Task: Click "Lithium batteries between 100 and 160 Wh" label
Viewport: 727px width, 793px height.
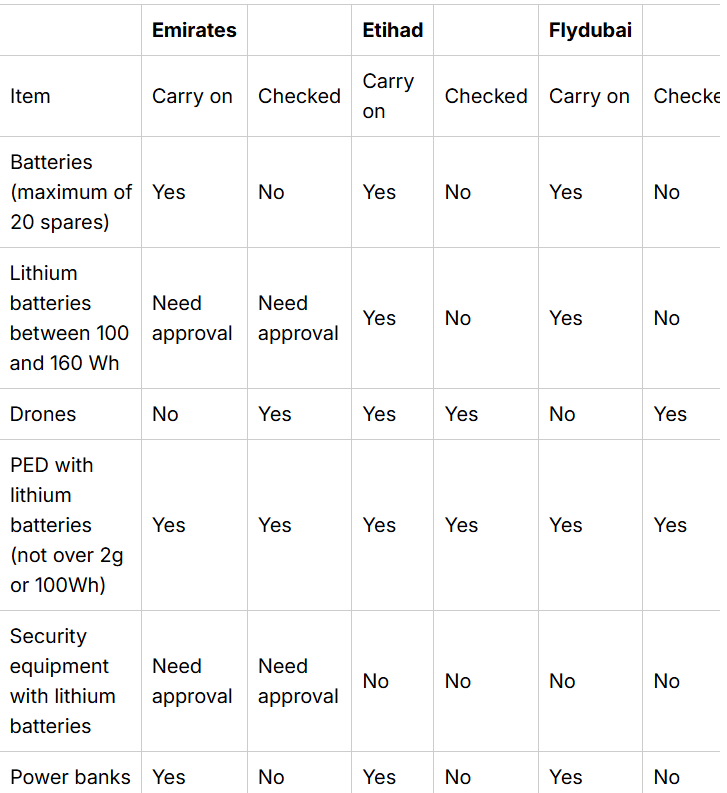Action: pos(70,318)
